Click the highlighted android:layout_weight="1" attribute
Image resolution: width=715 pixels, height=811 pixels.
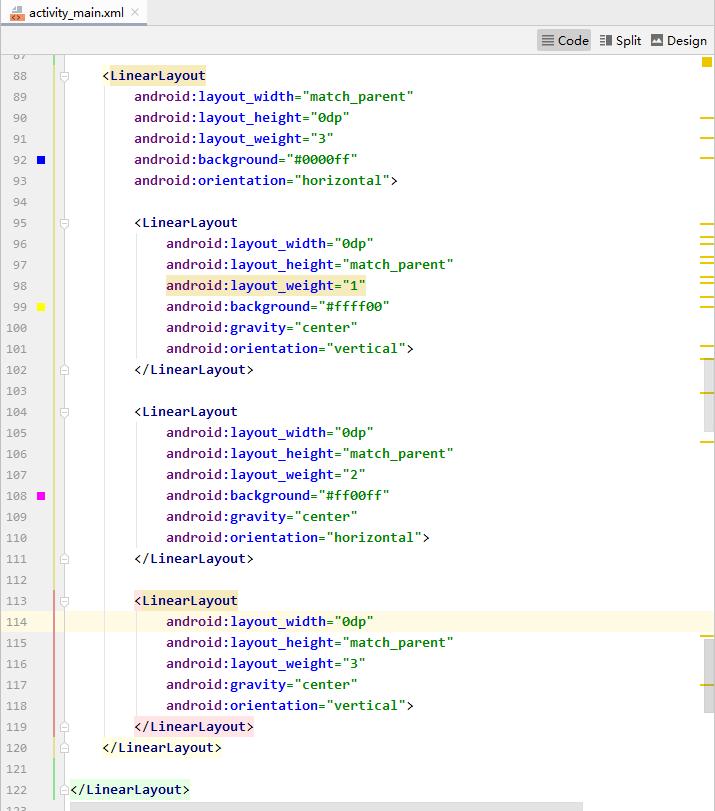(x=265, y=286)
